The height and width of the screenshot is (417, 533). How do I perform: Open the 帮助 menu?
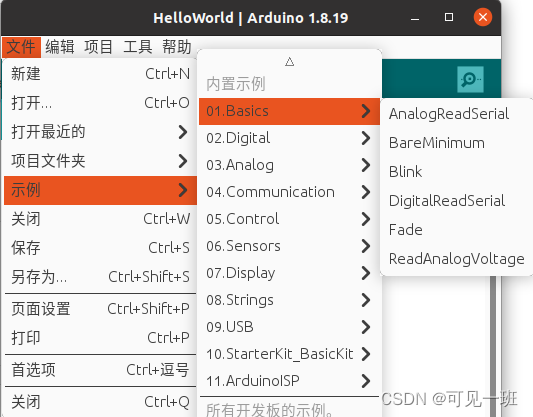tap(177, 47)
